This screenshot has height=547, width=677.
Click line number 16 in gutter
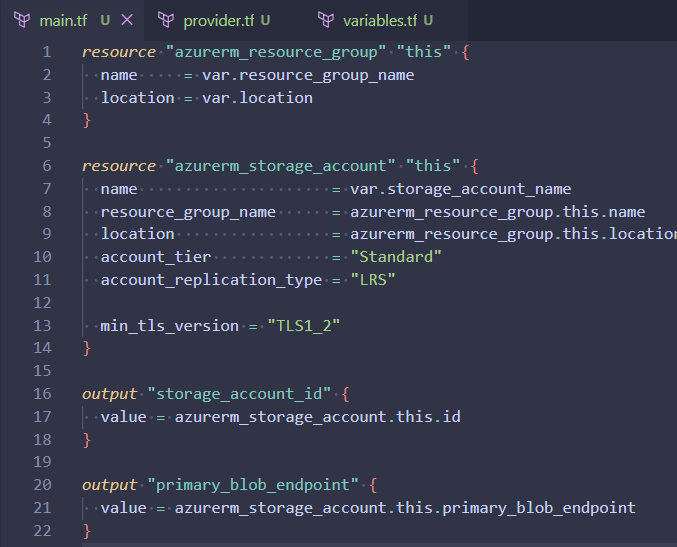[42, 394]
